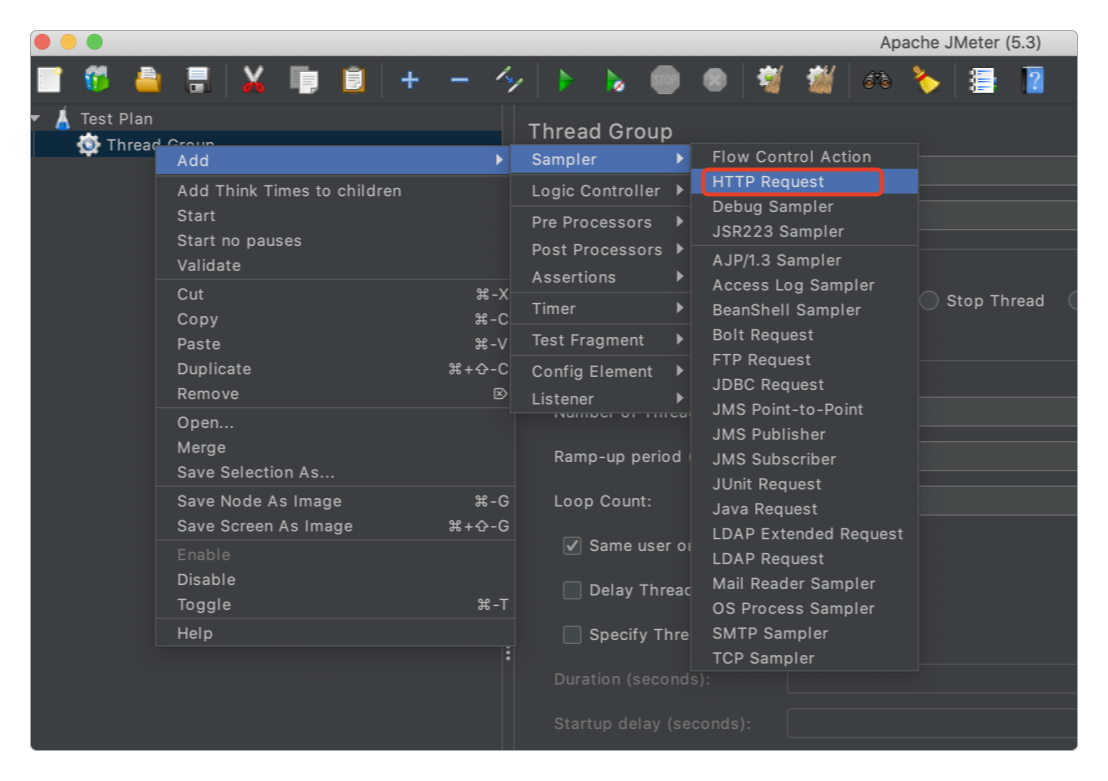1108x781 pixels.
Task: Select the Stop Thread radio button
Action: pyautogui.click(x=929, y=300)
